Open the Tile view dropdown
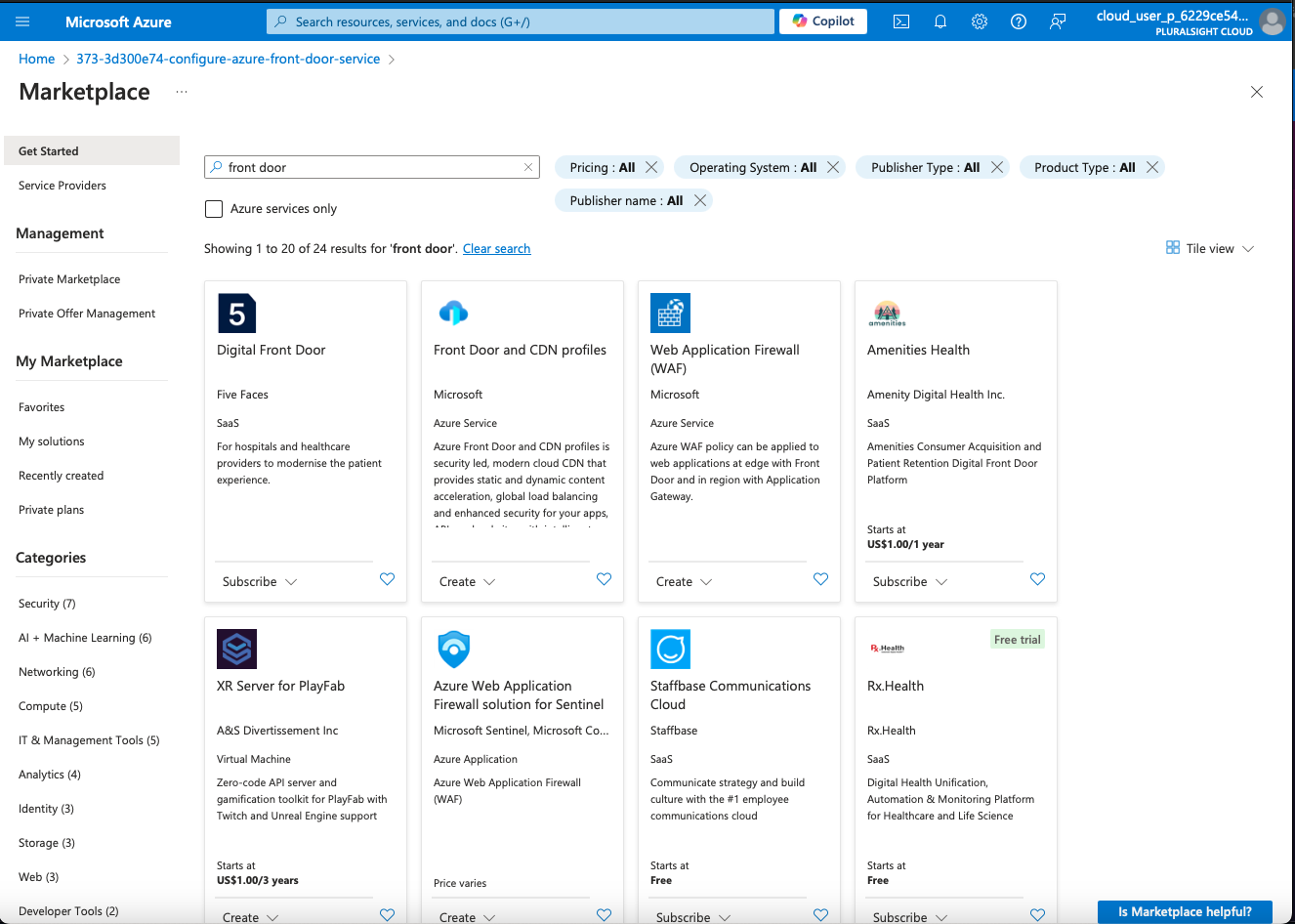Viewport: 1295px width, 924px height. (x=1210, y=248)
